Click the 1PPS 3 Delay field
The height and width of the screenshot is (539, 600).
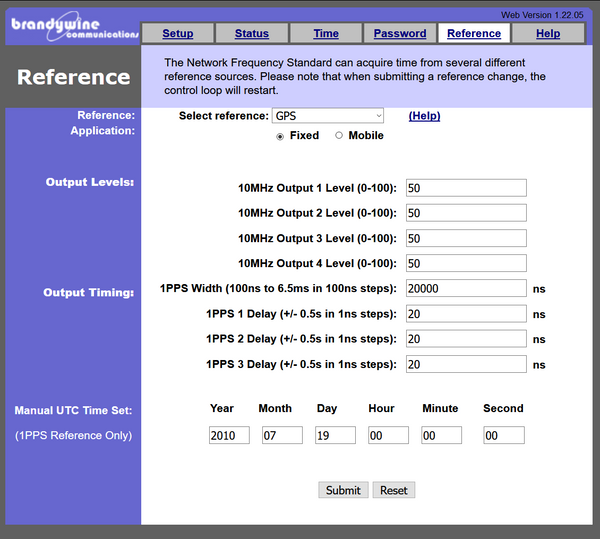click(466, 364)
